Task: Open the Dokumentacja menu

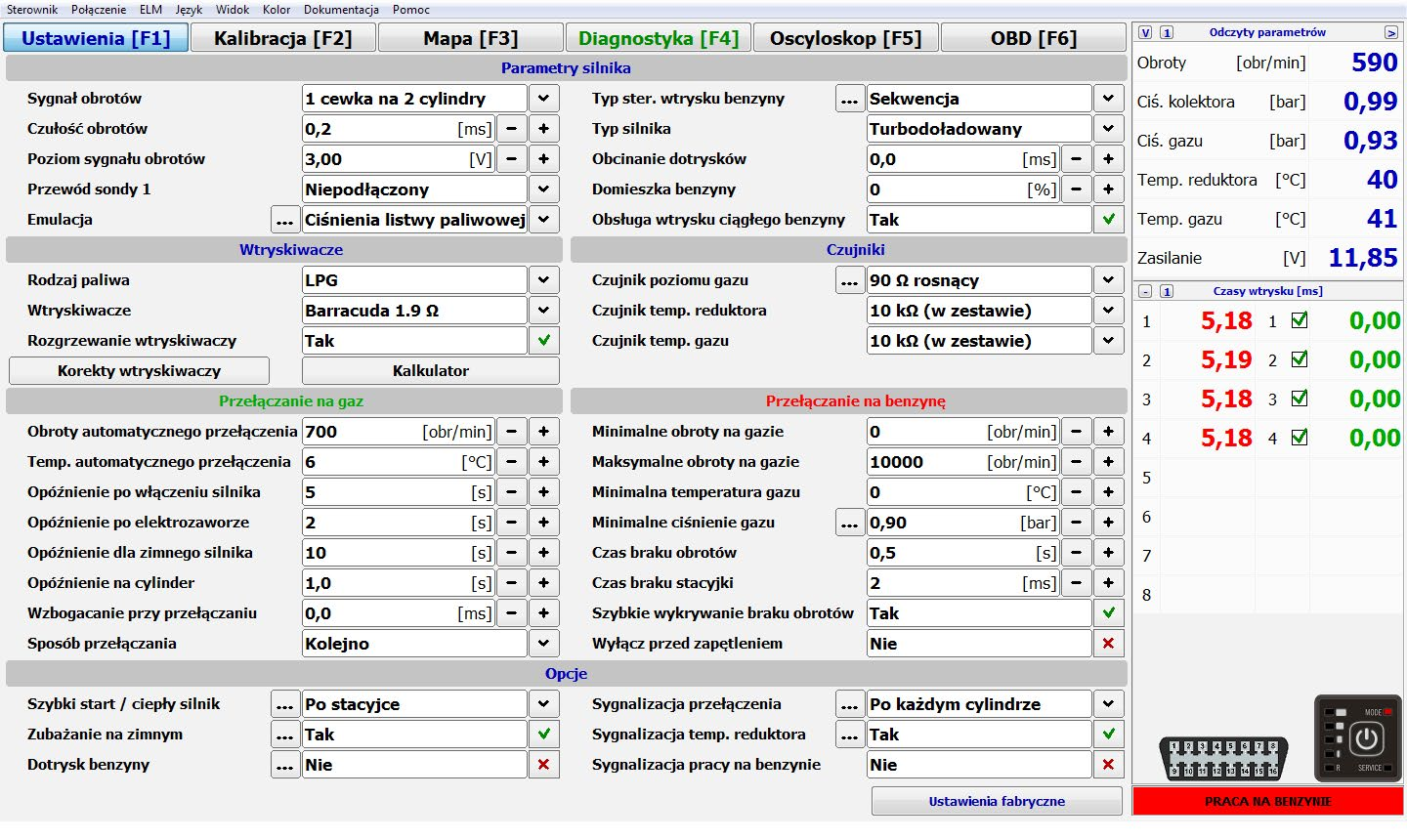Action: (341, 9)
